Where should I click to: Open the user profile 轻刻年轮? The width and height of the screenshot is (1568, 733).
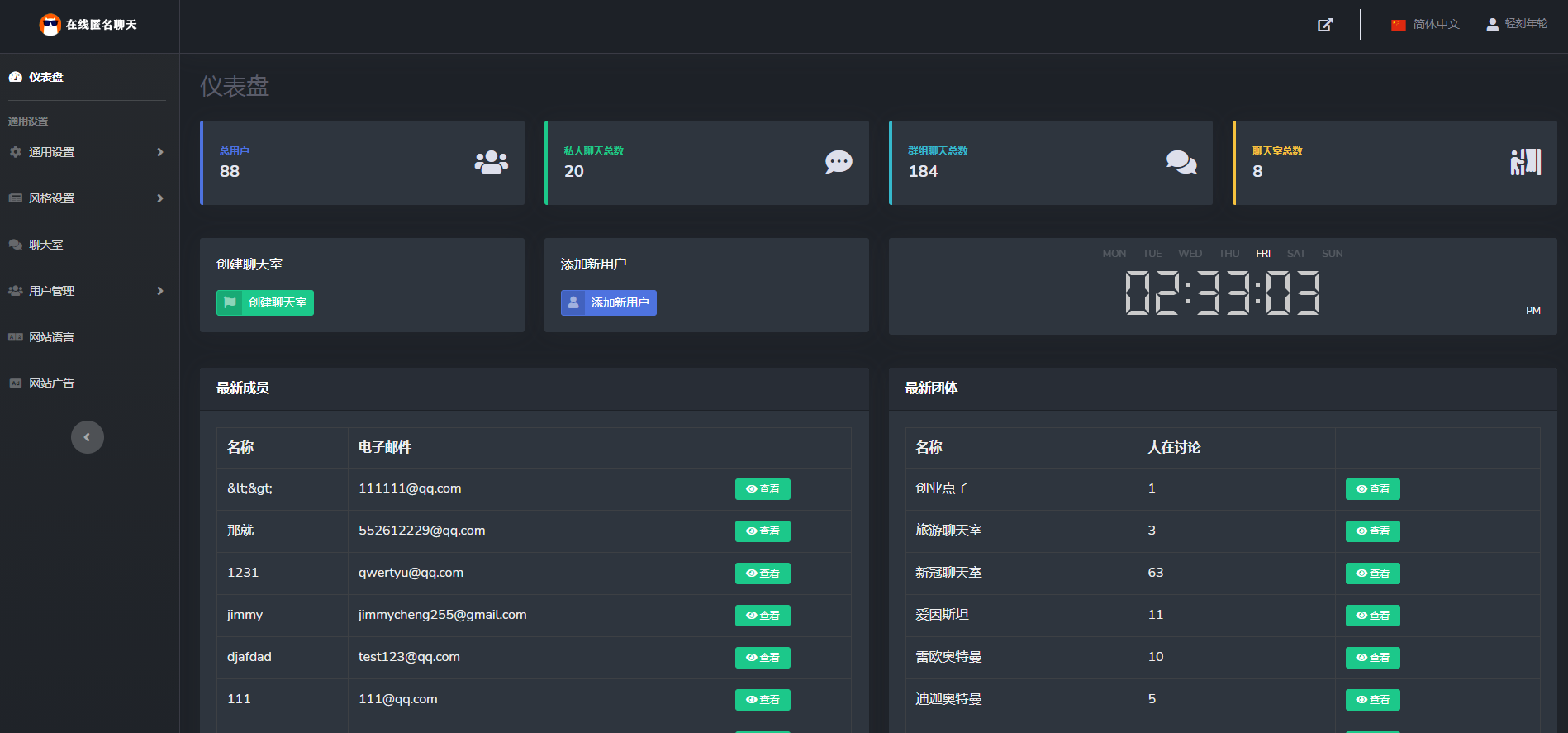1517,24
